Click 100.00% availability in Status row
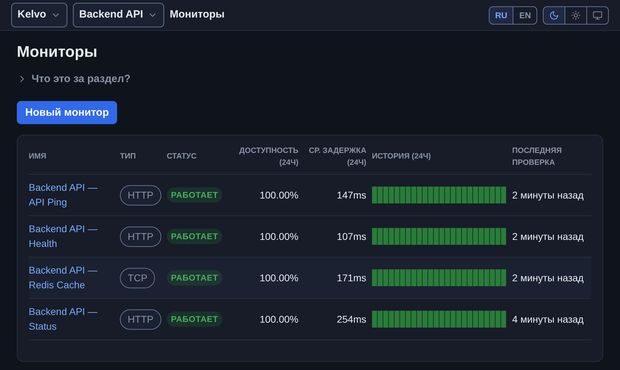Viewport: 620px width, 370px height. click(x=279, y=319)
